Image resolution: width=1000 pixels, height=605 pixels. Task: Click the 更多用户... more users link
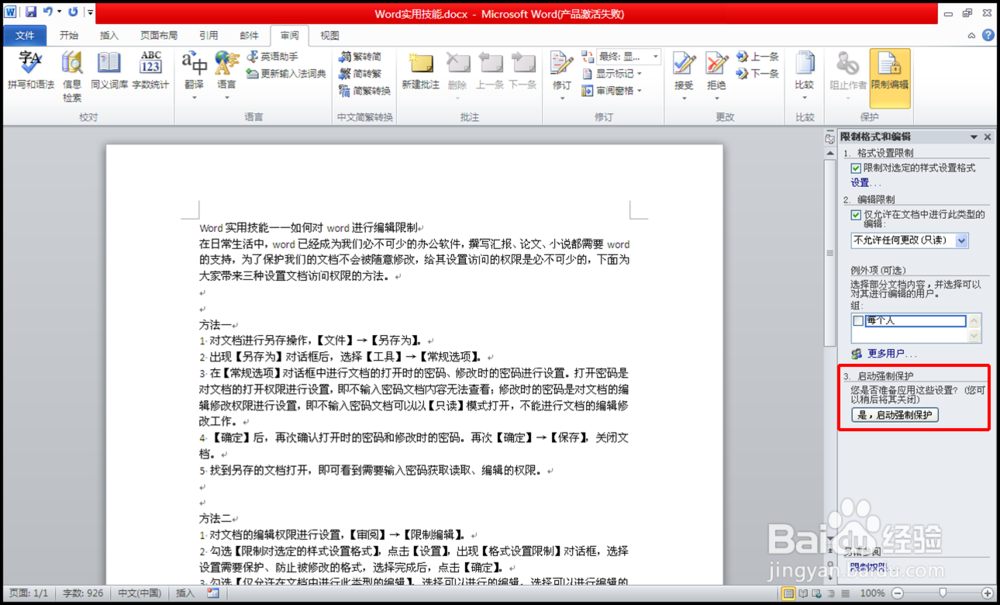(892, 353)
